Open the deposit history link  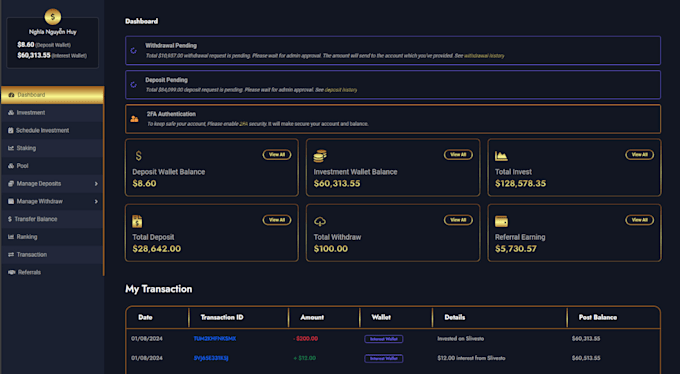point(341,90)
